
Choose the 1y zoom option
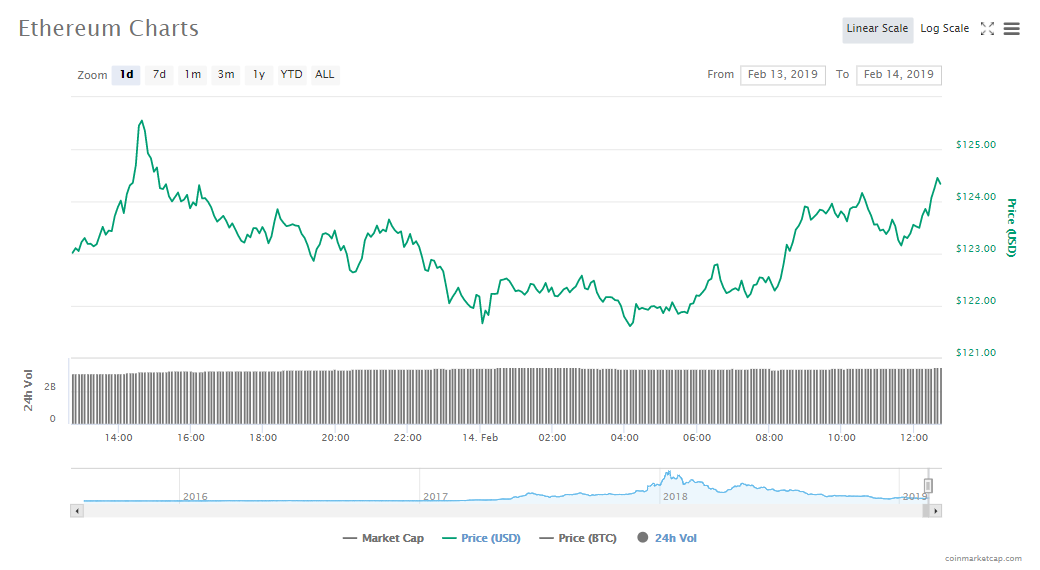[x=259, y=75]
